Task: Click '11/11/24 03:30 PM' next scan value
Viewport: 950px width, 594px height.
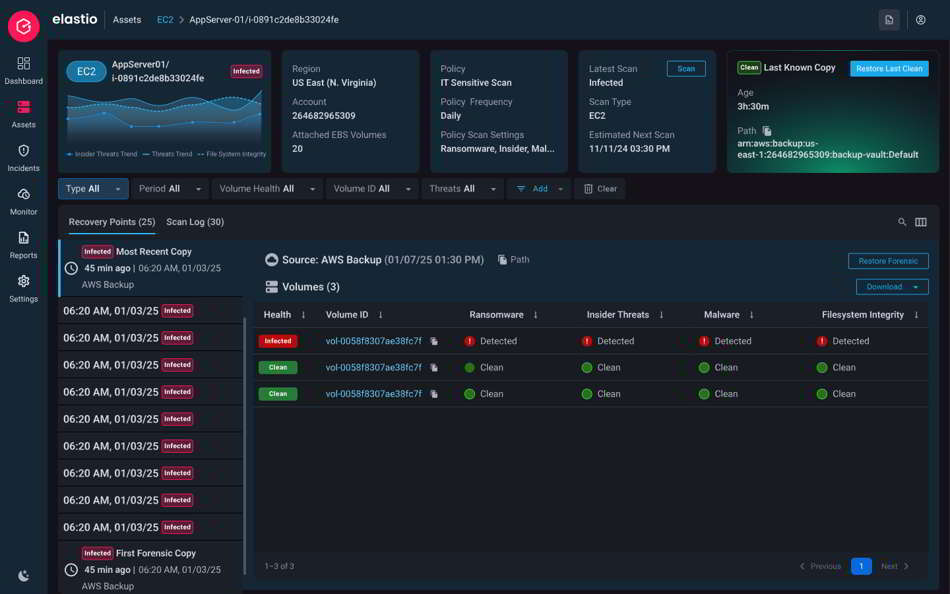Action: point(629,149)
